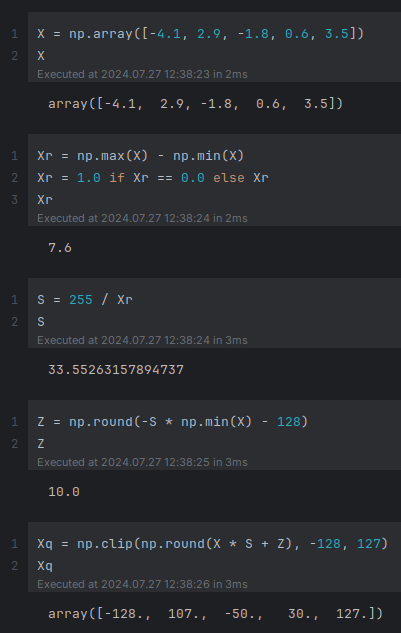This screenshot has width=401, height=633.
Task: Click the output value 10.0
Action: click(64, 492)
